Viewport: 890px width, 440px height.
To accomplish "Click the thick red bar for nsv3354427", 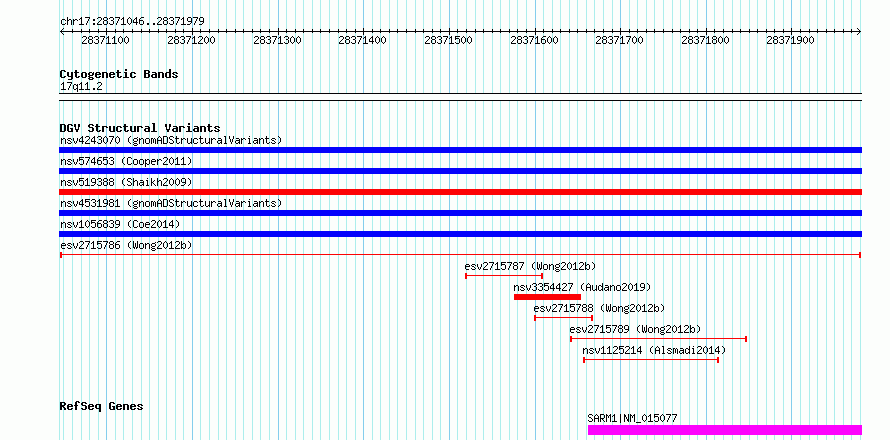I will pos(547,297).
